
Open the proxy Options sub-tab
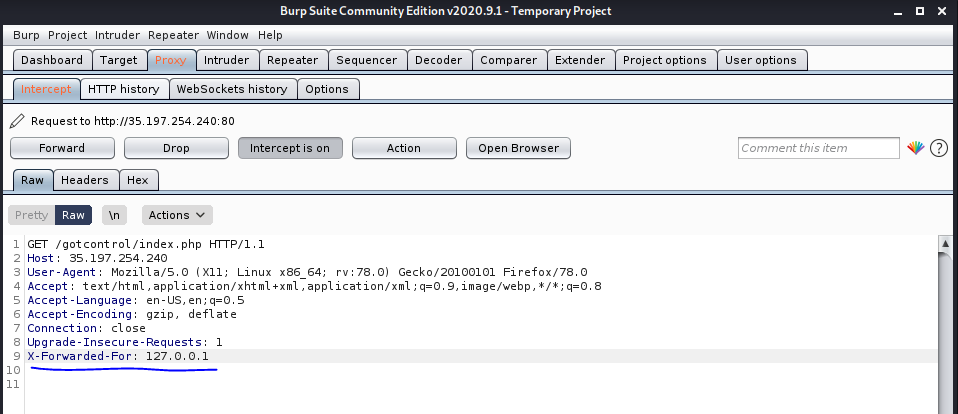[327, 89]
